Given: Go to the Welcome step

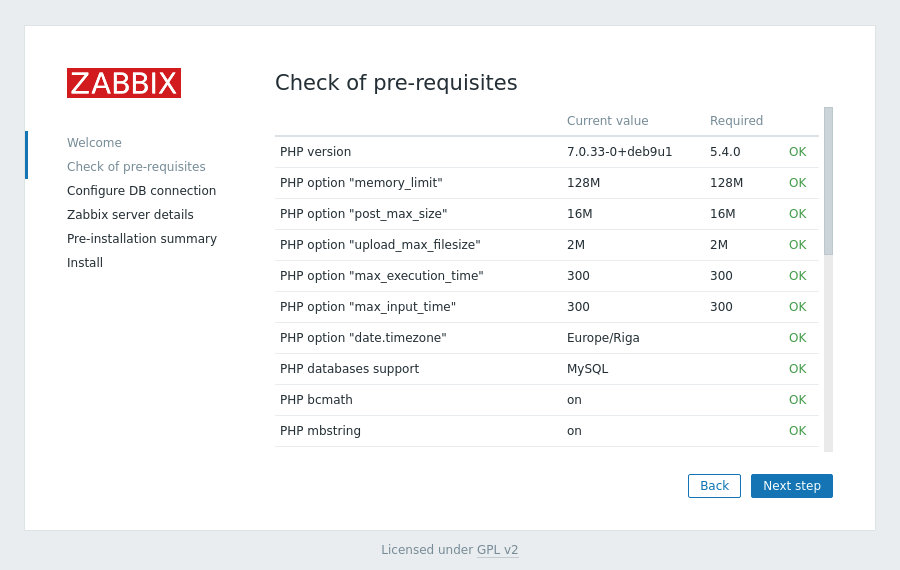Looking at the screenshot, I should point(94,142).
